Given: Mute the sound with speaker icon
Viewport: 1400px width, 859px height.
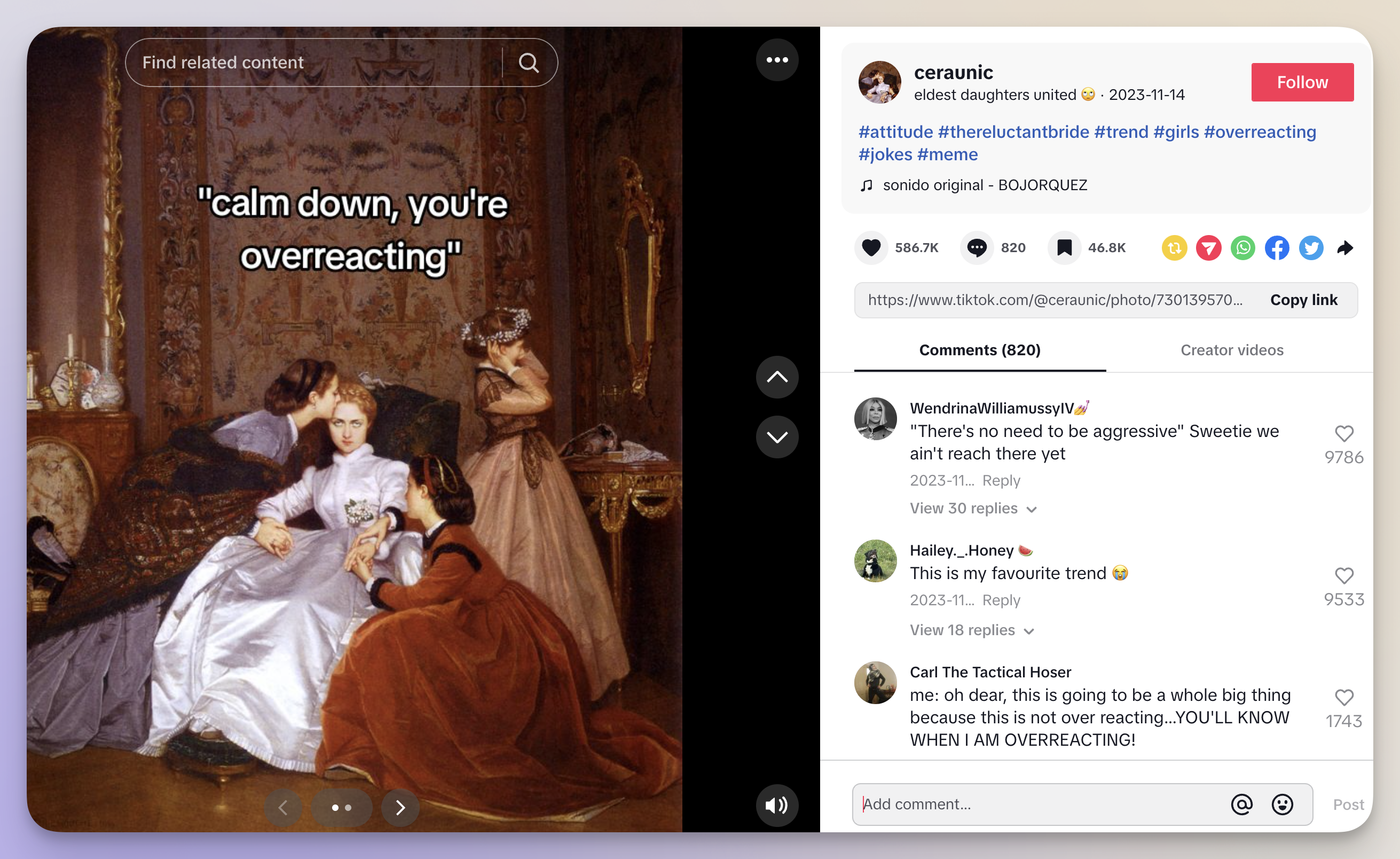Looking at the screenshot, I should coord(777,805).
